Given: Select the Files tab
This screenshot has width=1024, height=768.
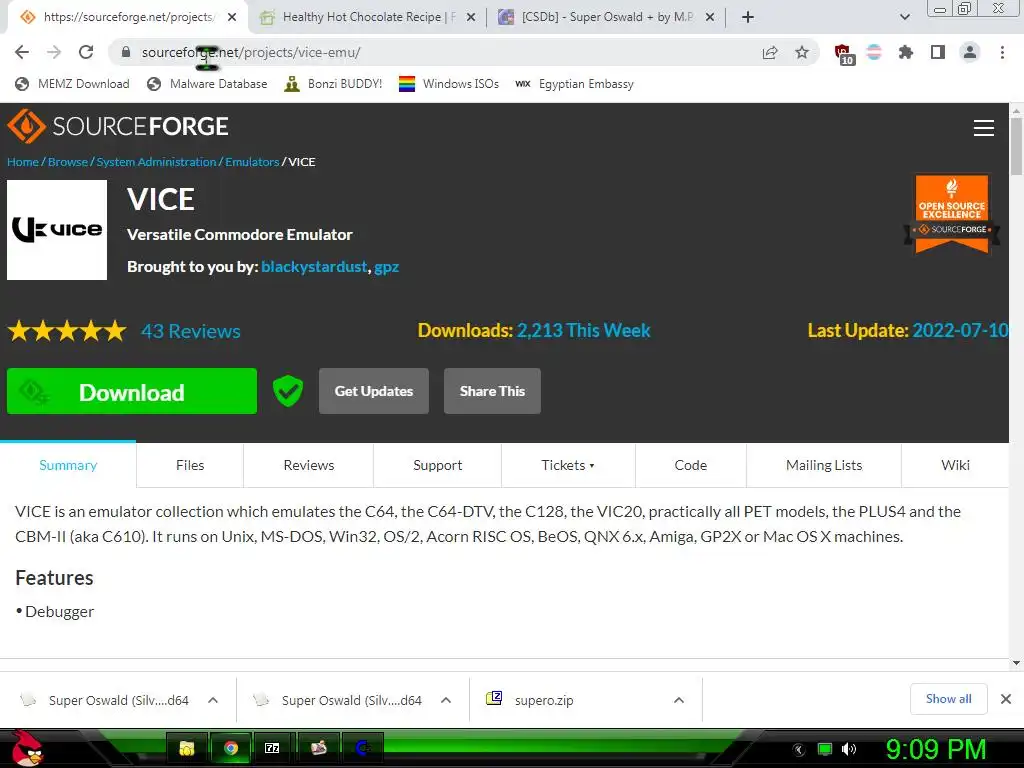Looking at the screenshot, I should [190, 465].
